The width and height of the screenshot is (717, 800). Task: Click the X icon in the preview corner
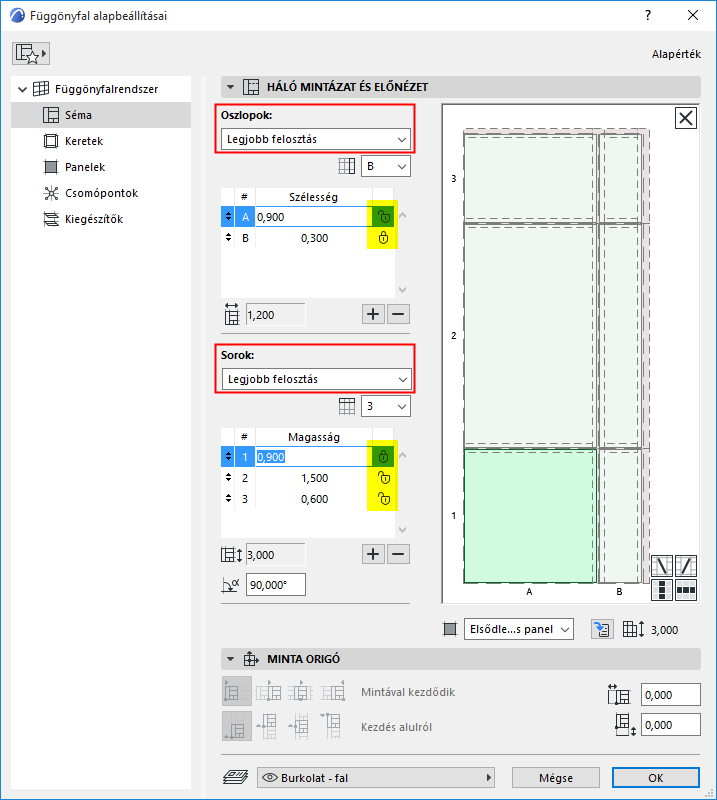click(685, 118)
